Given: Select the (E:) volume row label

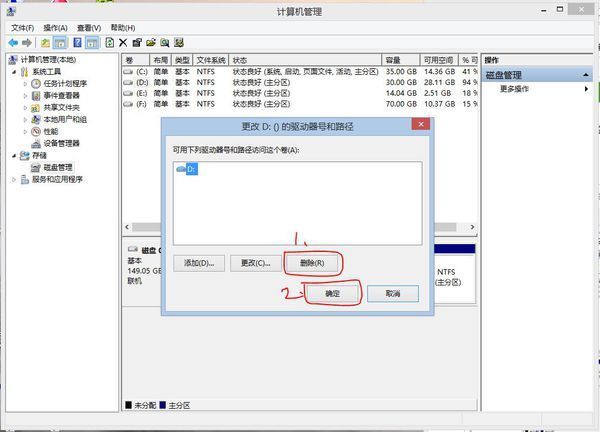Looking at the screenshot, I should [141, 93].
